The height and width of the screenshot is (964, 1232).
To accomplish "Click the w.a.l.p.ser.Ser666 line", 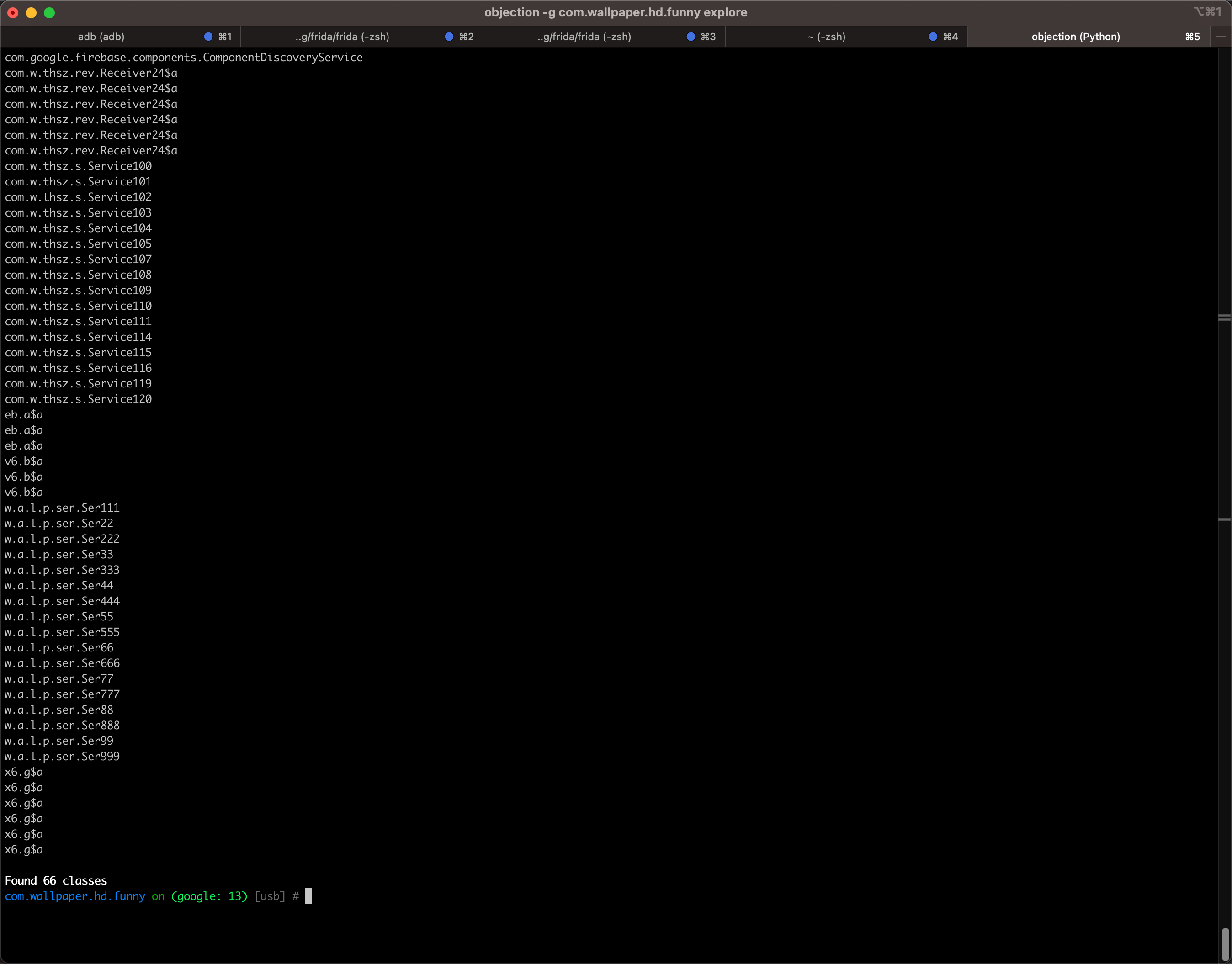I will (62, 663).
